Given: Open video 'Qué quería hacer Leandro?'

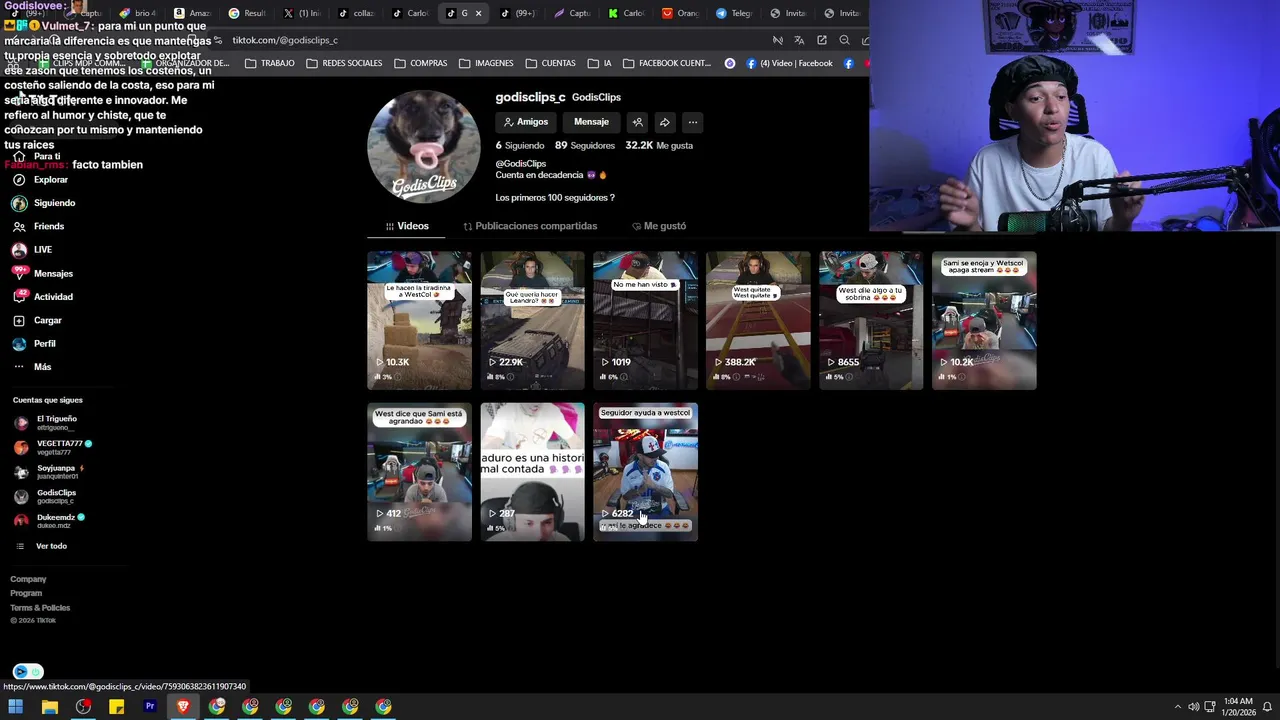Looking at the screenshot, I should pos(532,320).
